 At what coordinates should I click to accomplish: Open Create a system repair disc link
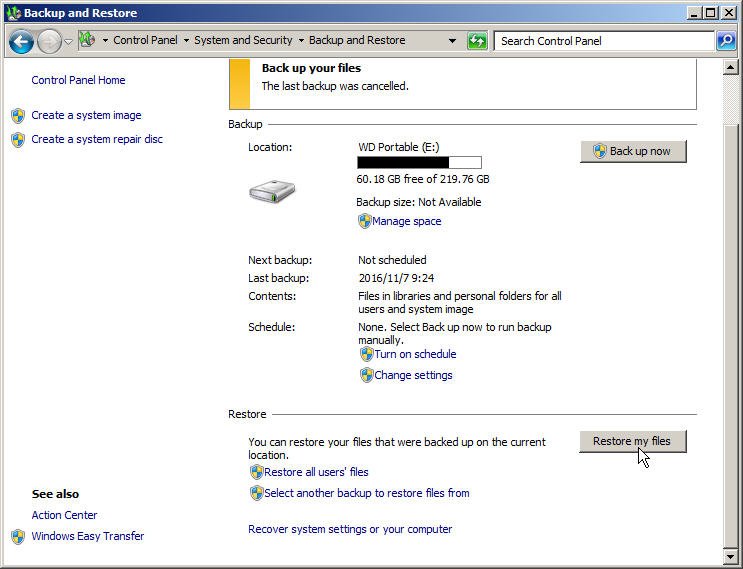coord(97,139)
